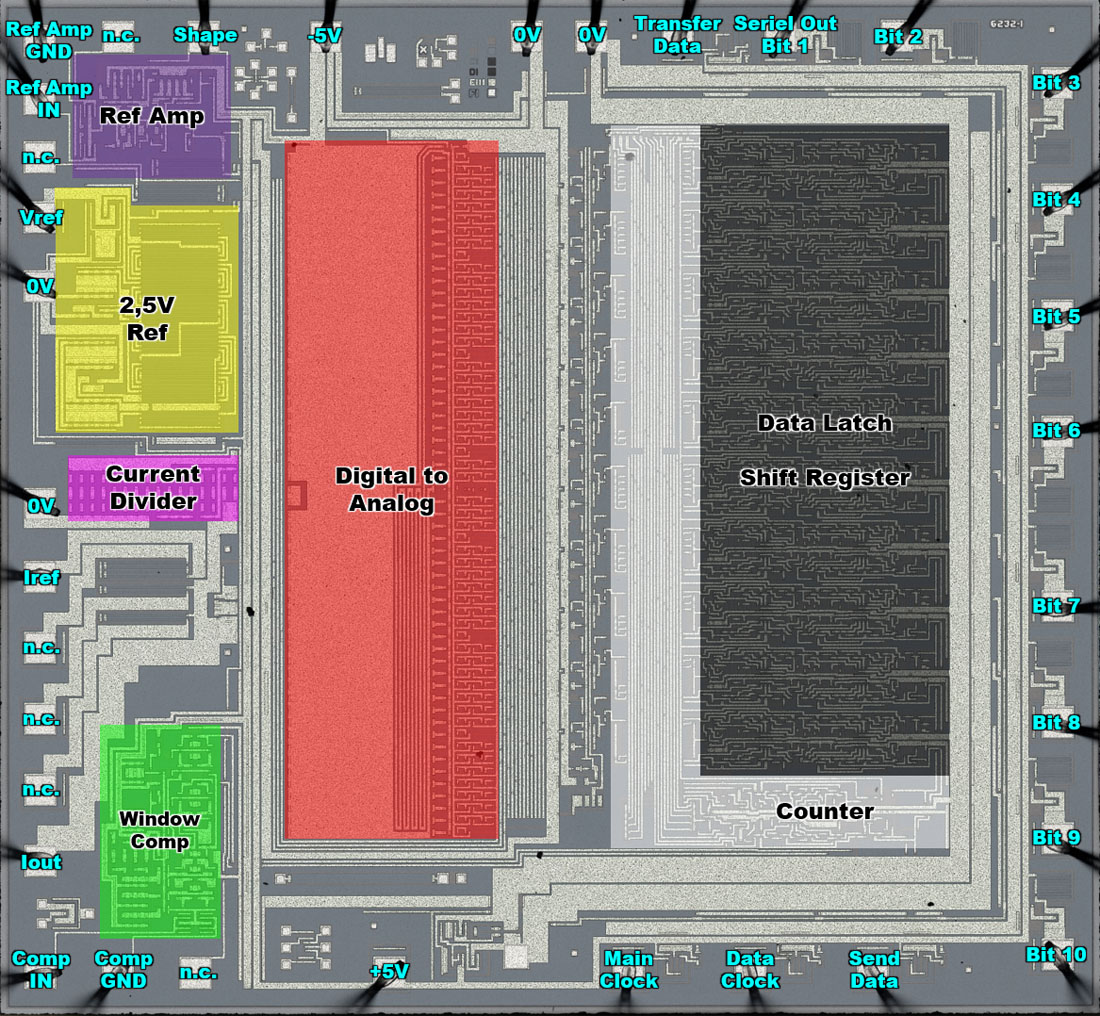Select the Ref Amp block

[150, 115]
